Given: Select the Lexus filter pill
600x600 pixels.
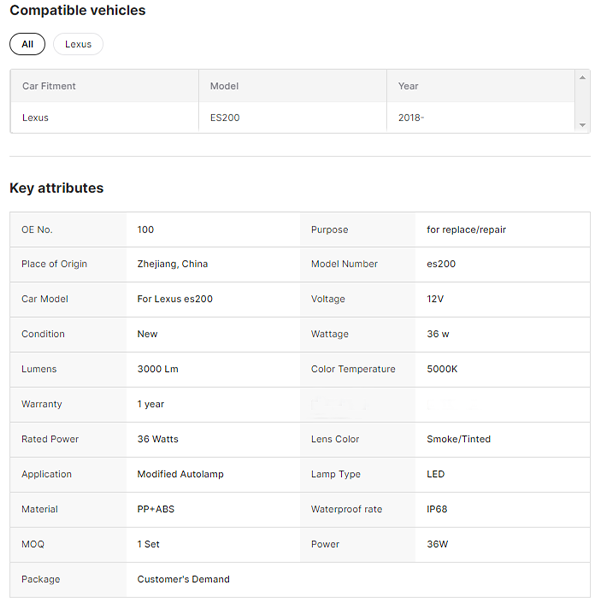Looking at the screenshot, I should (x=78, y=44).
